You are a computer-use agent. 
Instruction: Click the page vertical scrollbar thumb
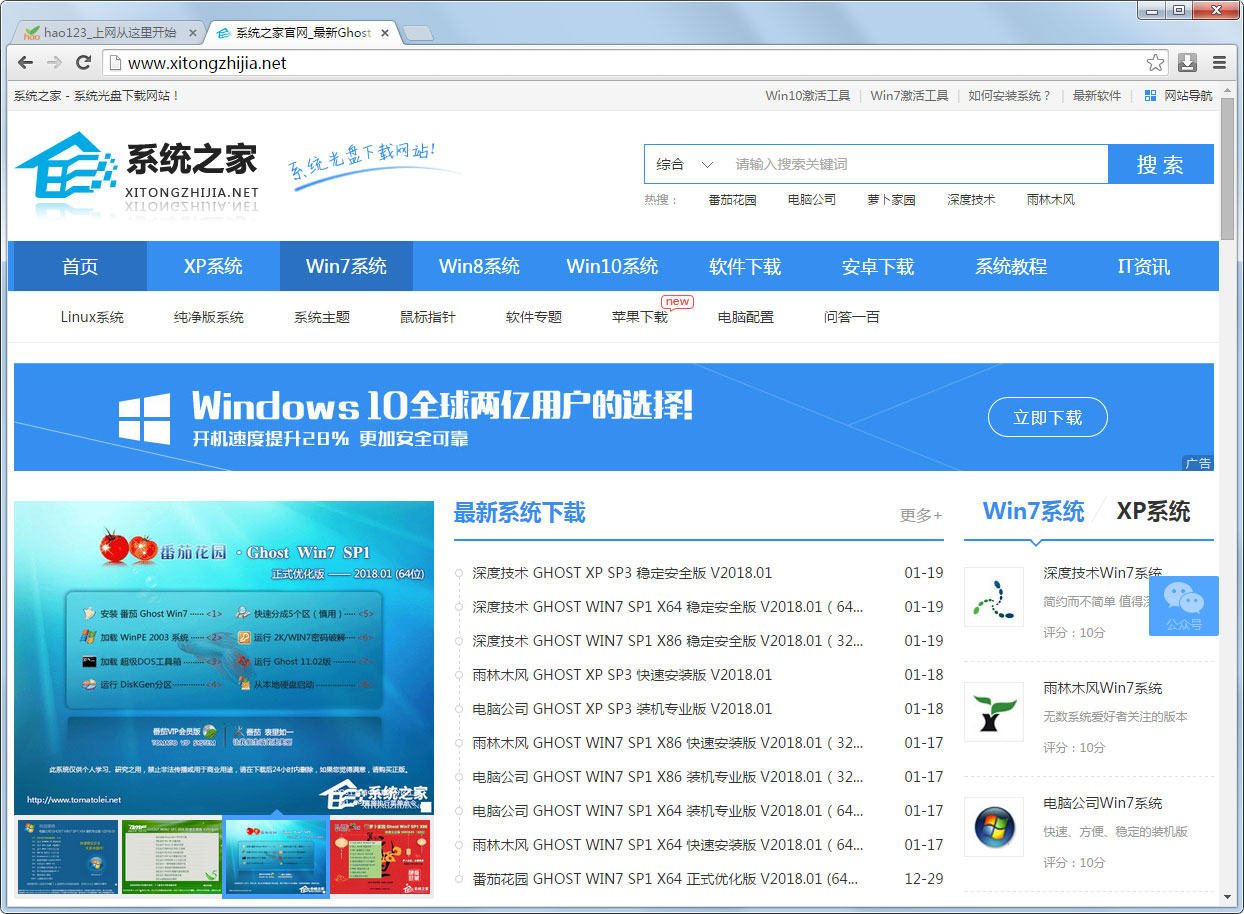tap(1227, 168)
